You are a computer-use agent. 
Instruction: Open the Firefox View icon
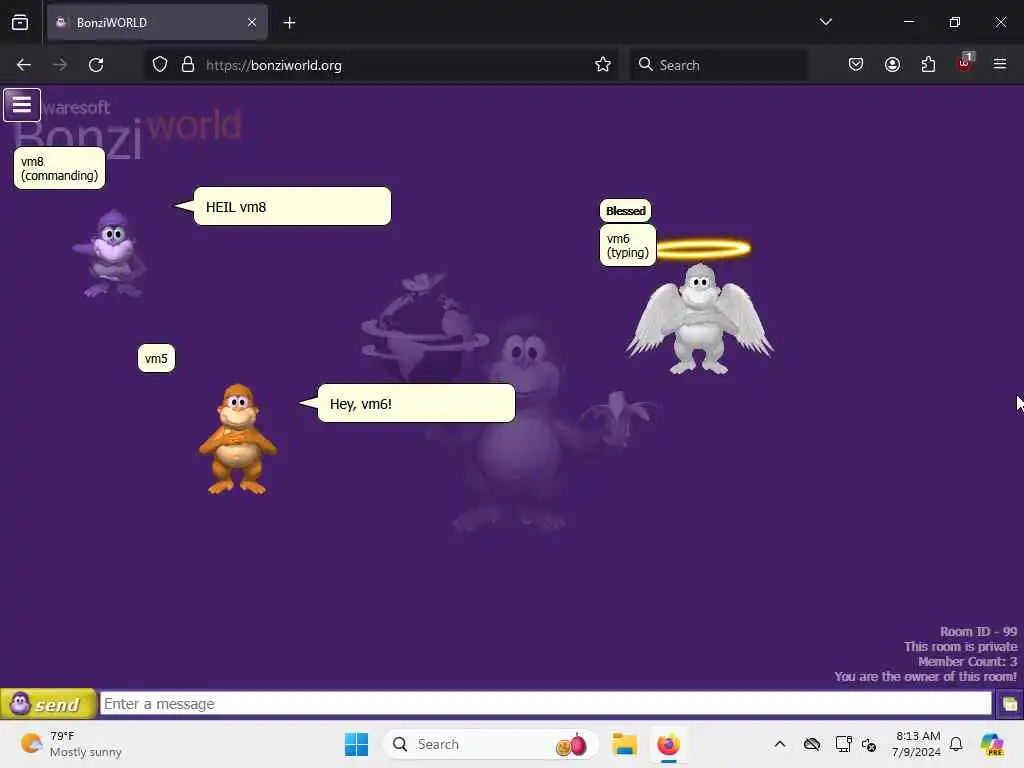20,23
